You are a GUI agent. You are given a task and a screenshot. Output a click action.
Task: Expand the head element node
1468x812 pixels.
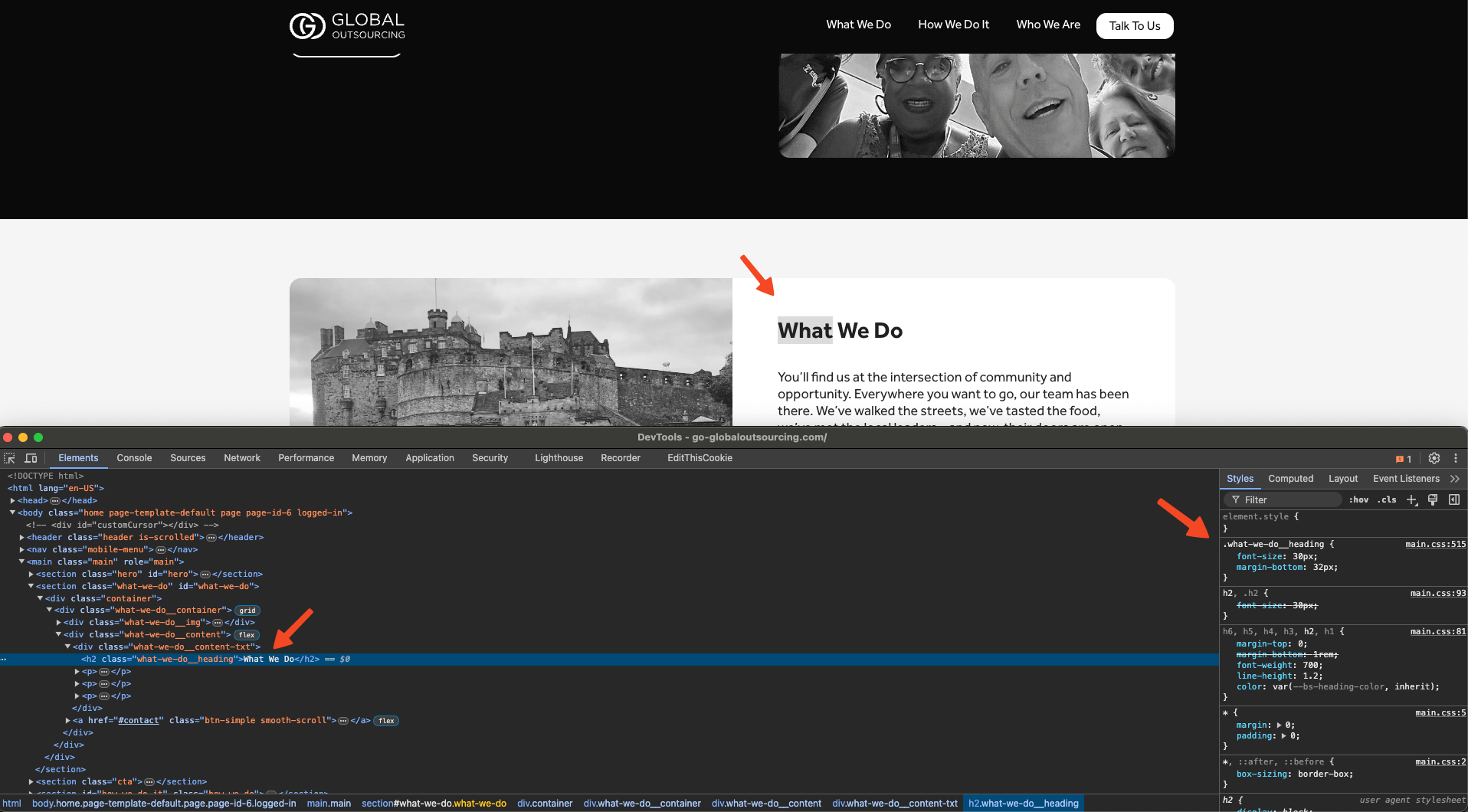[13, 500]
